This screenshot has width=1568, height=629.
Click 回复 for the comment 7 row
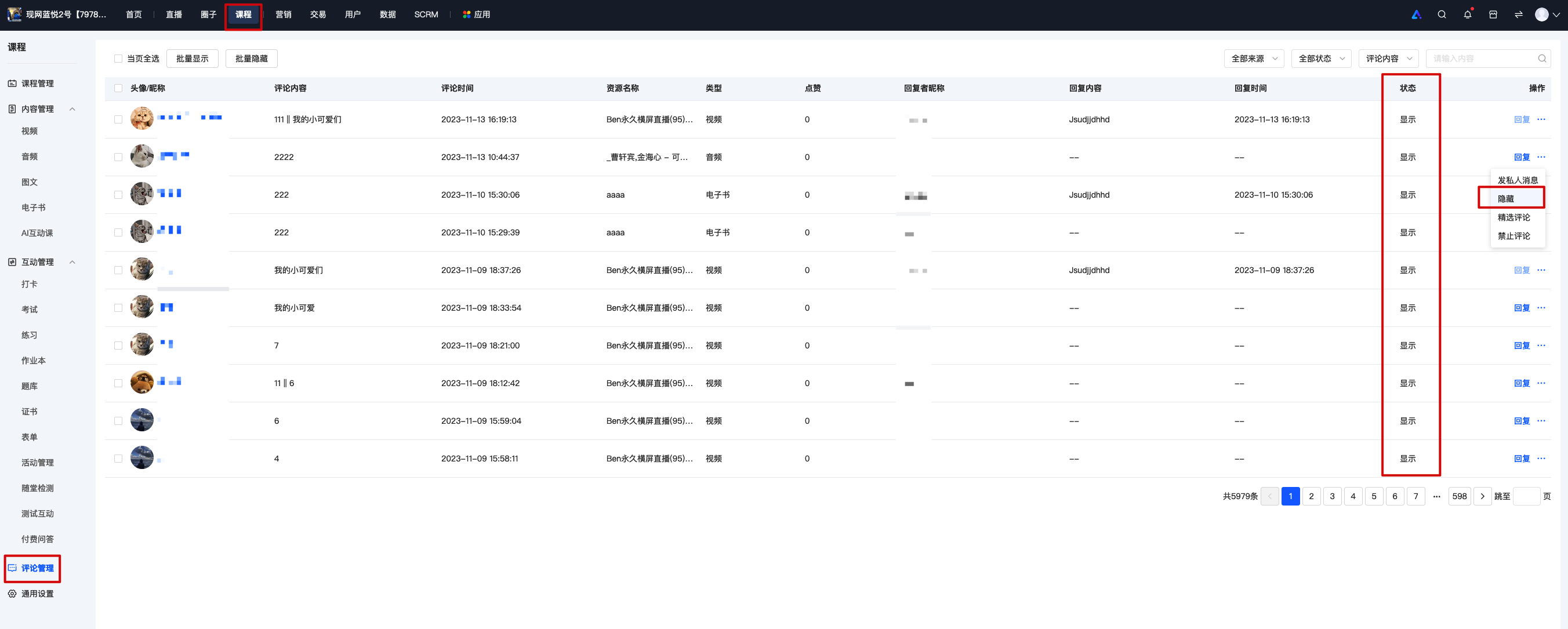pos(1521,346)
